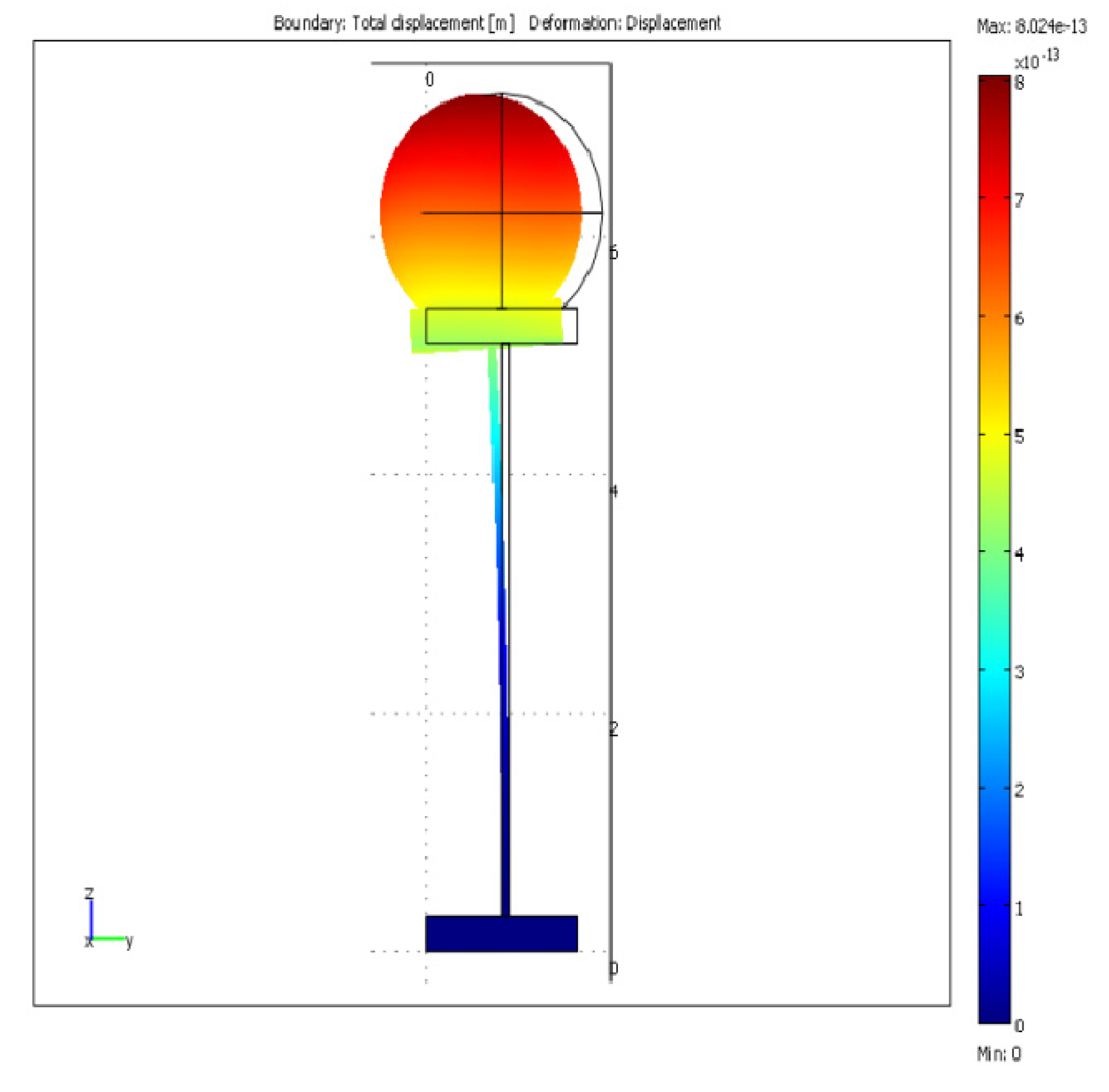
Task: Click the 'Max: 8.024e-13' label
Action: [x=1031, y=27]
